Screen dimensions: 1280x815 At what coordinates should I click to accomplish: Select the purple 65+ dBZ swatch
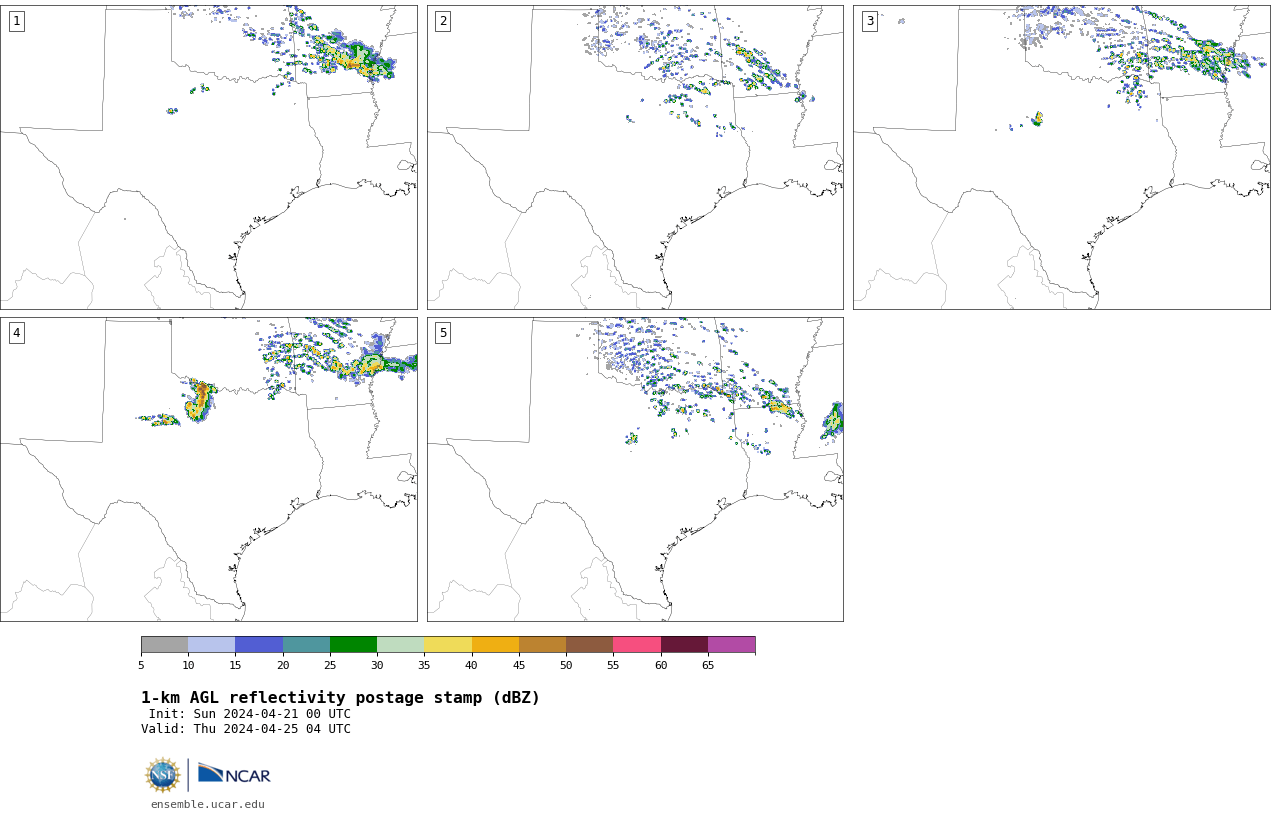click(x=731, y=644)
